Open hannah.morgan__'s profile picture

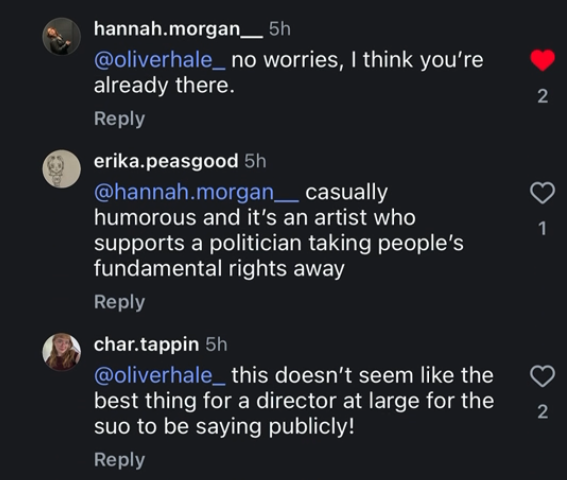61,37
